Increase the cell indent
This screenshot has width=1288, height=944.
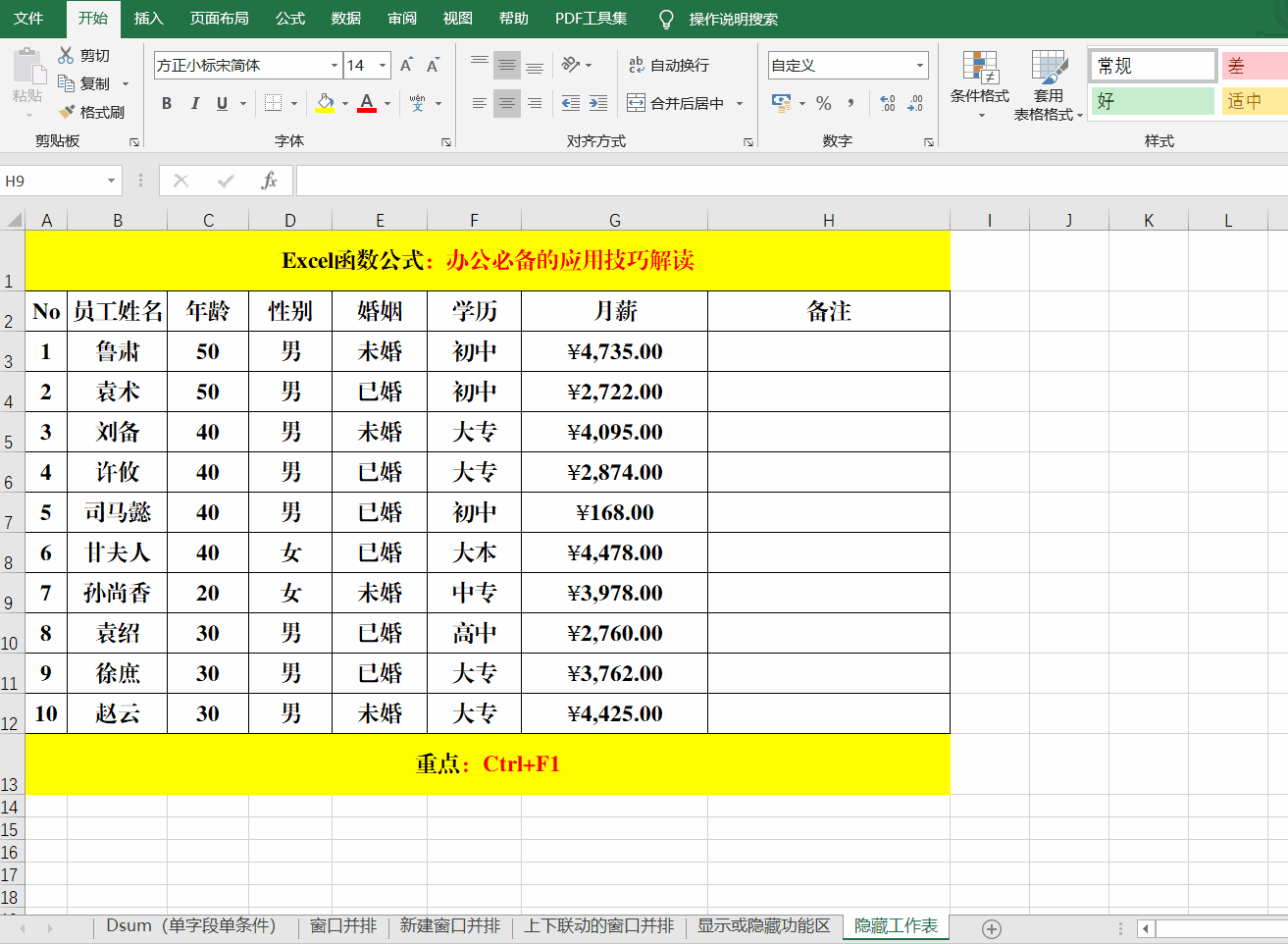598,103
